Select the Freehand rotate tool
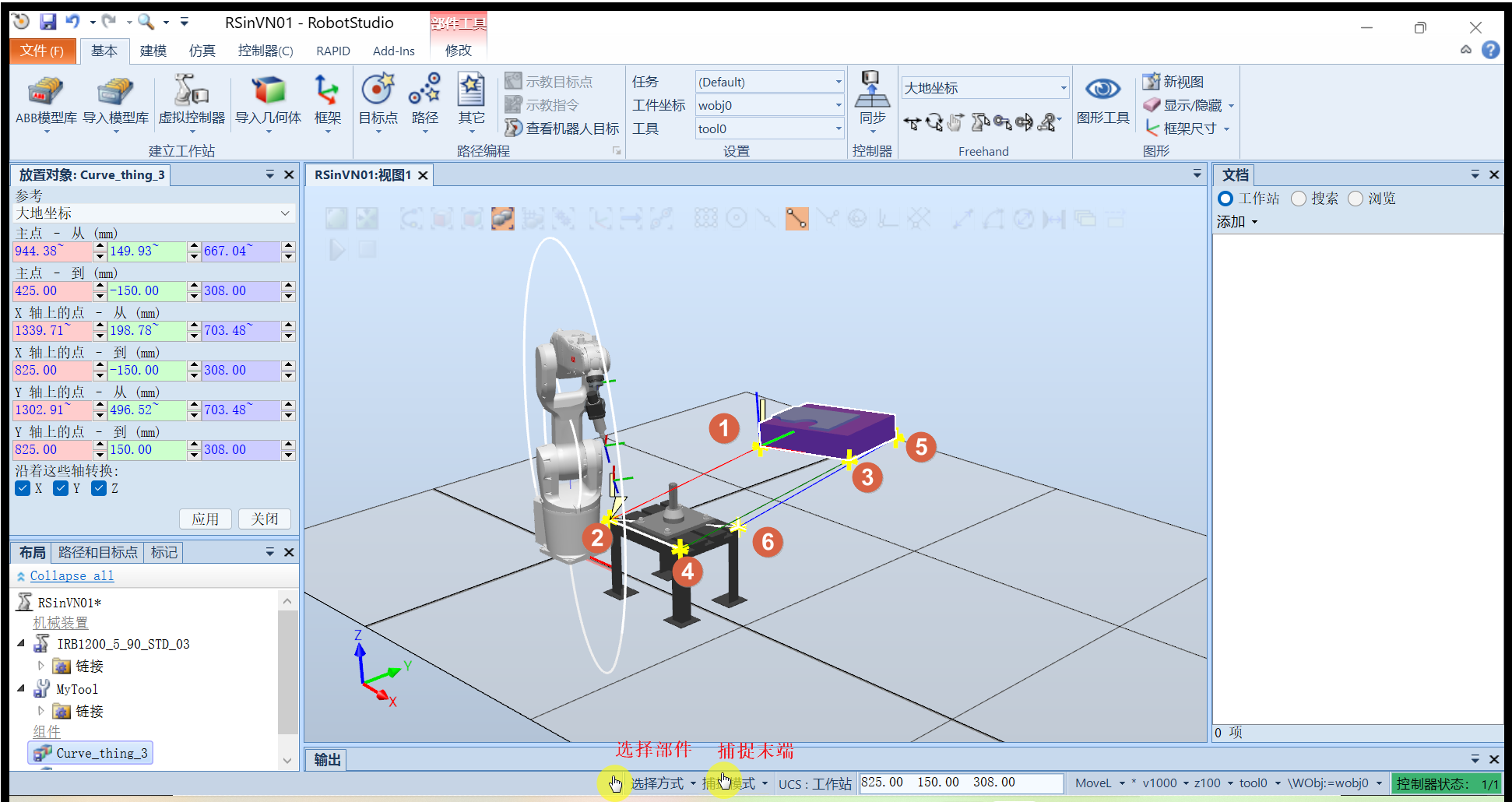 pyautogui.click(x=934, y=122)
